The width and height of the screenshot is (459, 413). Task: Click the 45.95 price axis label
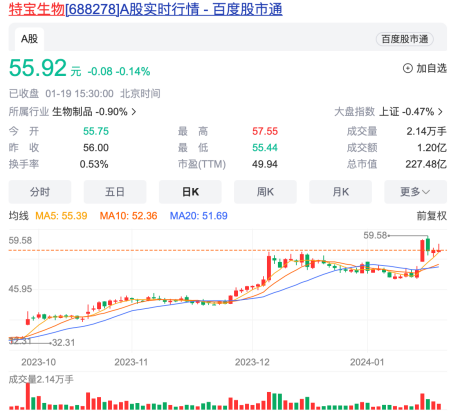[20, 289]
